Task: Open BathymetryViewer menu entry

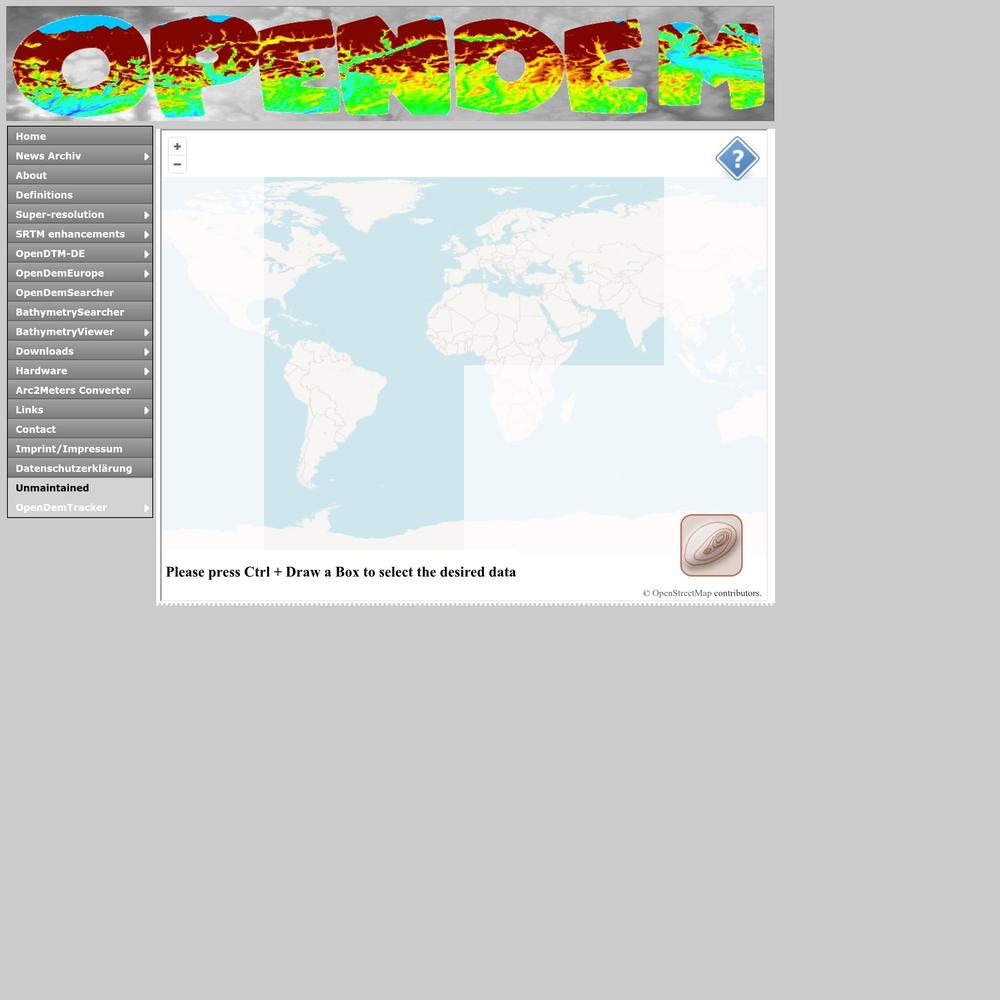Action: click(80, 332)
